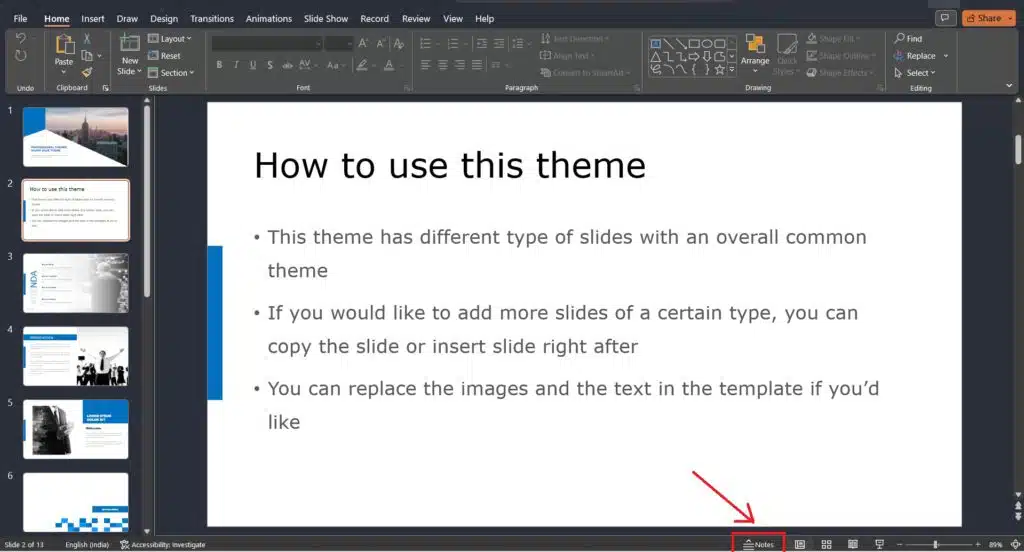Screen dimensions: 1024x552
Task: Toggle the Notes pane
Action: pyautogui.click(x=758, y=544)
